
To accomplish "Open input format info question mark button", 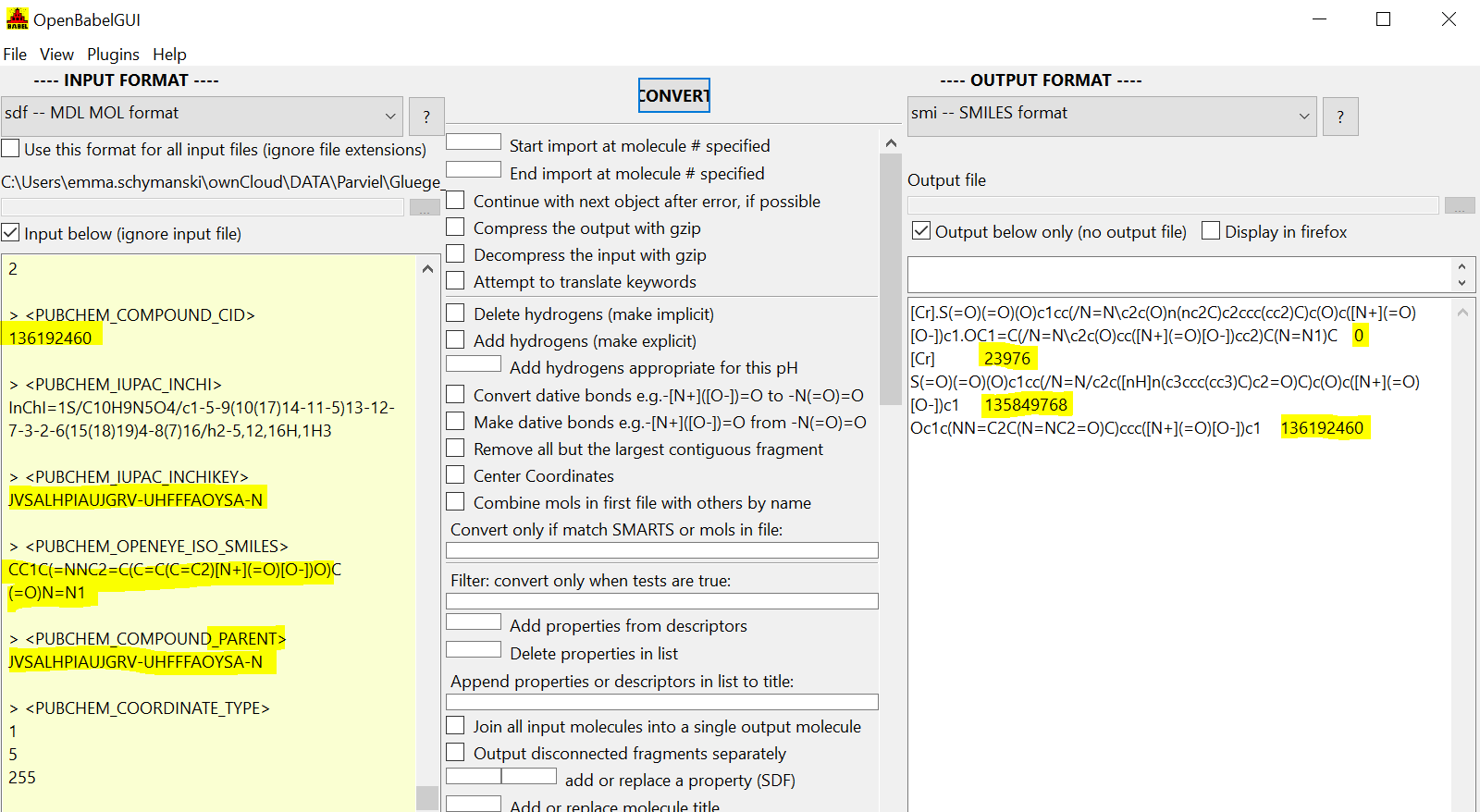I will tap(426, 117).
